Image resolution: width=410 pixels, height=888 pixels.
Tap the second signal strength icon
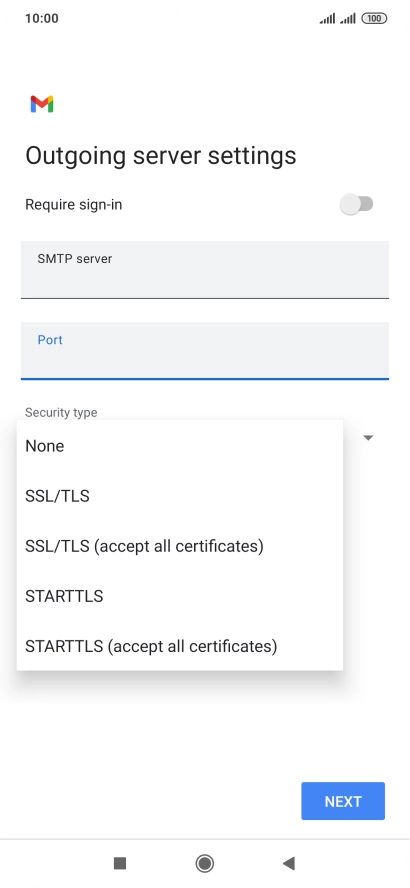coord(348,19)
